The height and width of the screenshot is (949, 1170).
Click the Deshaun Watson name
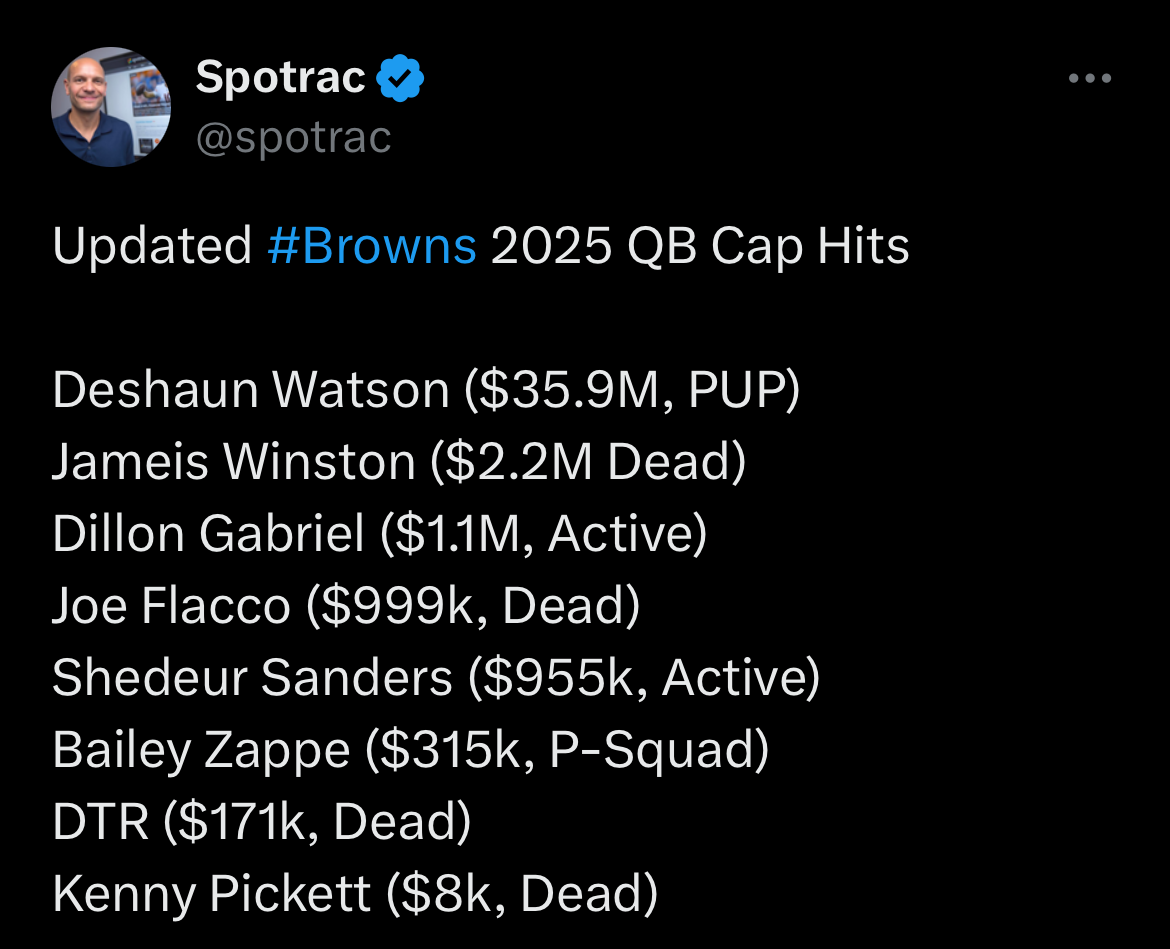point(250,390)
